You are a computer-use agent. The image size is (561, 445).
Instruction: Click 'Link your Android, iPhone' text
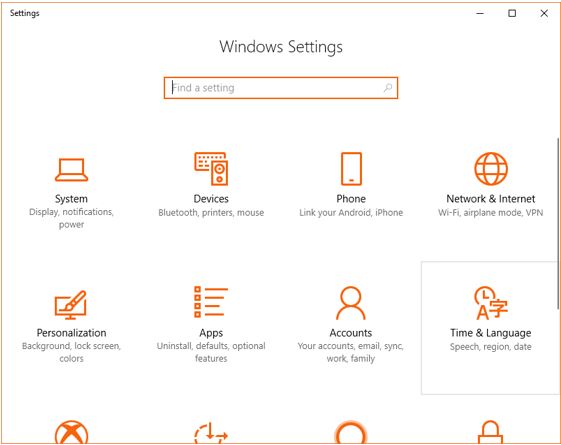(x=351, y=213)
